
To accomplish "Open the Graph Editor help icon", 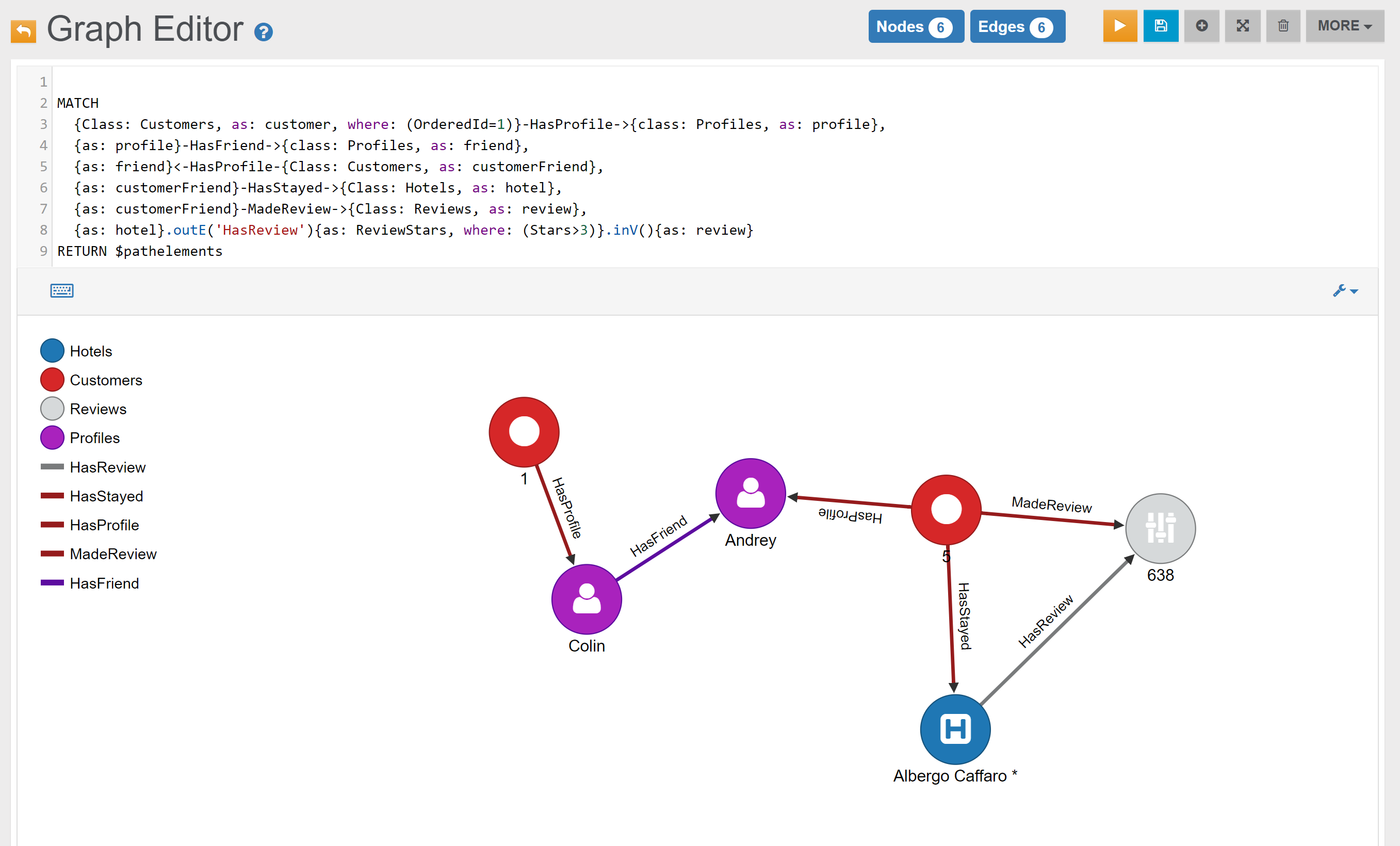I will pyautogui.click(x=263, y=32).
